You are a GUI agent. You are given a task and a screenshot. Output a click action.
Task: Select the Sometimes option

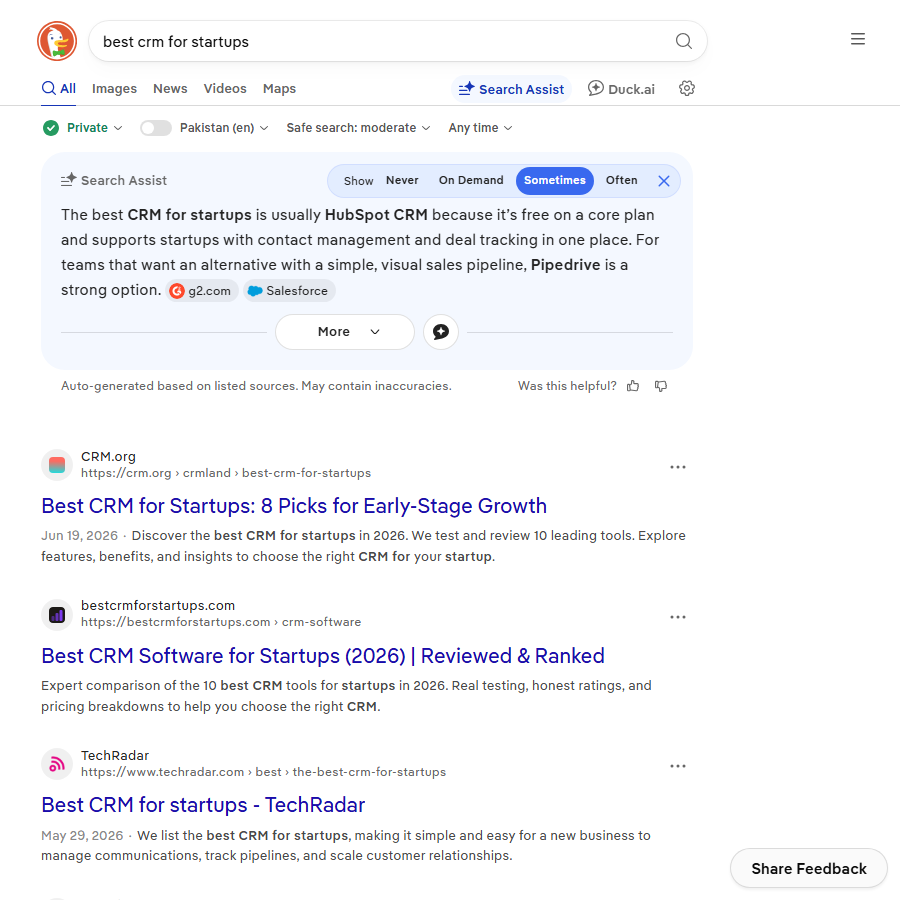click(x=554, y=181)
